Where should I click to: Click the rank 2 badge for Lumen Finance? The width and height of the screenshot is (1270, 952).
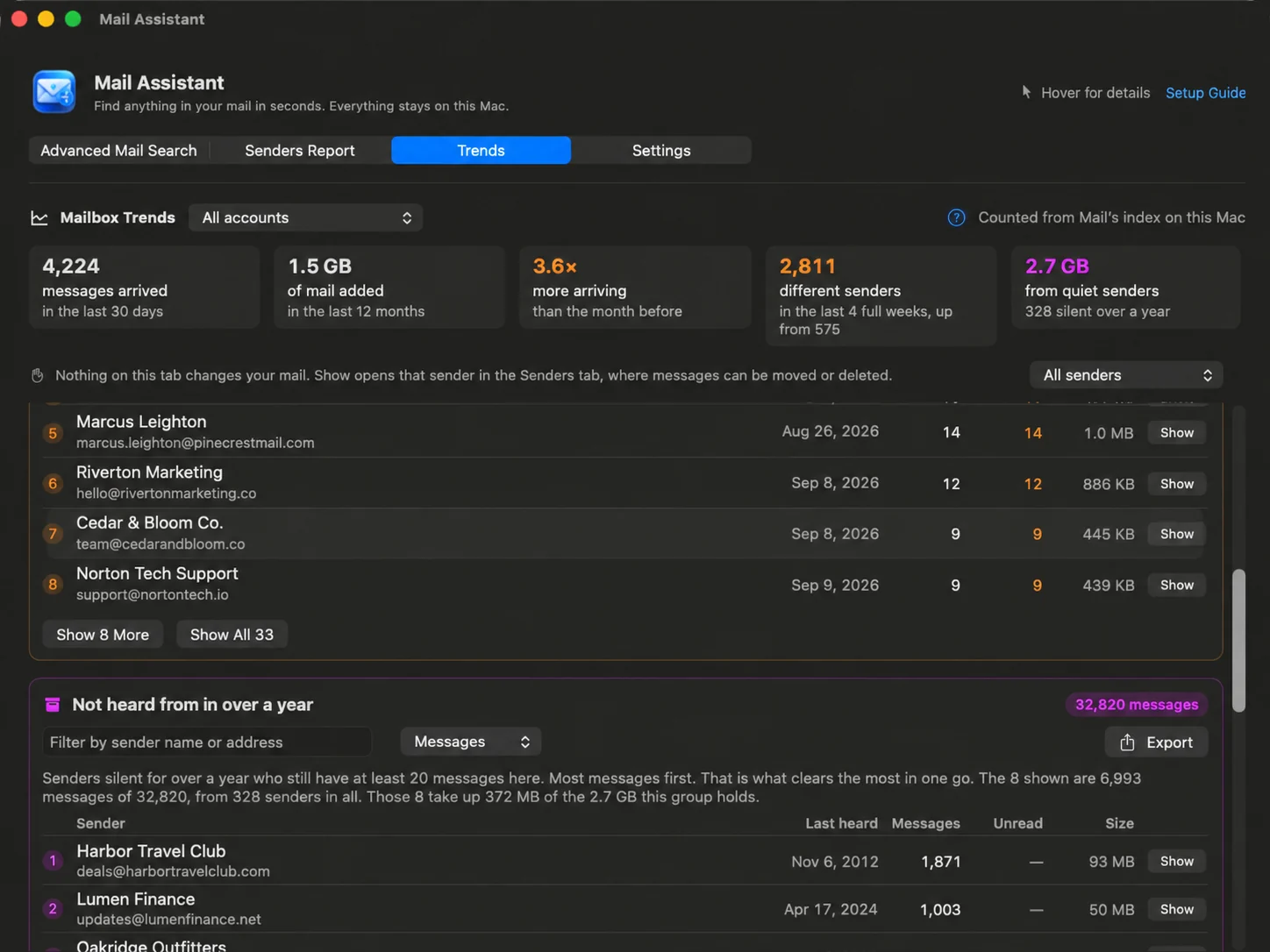point(53,909)
